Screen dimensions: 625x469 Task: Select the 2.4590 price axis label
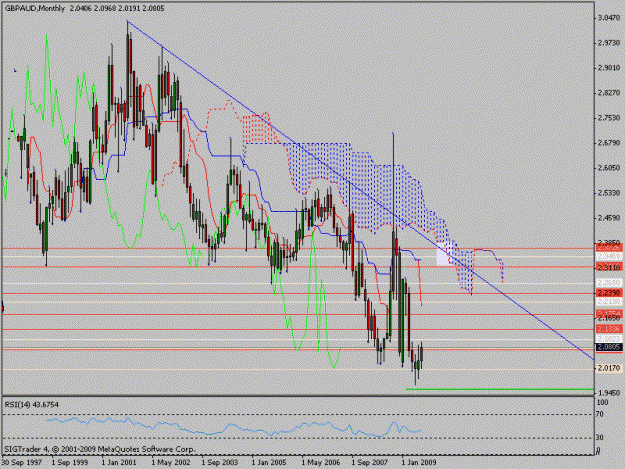pos(609,218)
